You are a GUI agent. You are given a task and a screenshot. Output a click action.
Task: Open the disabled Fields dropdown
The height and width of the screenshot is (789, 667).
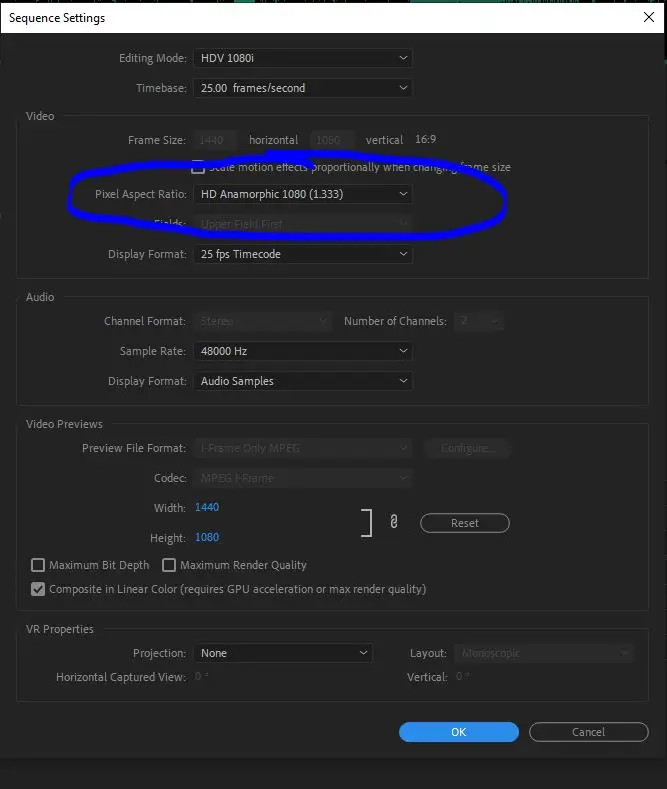pyautogui.click(x=303, y=224)
